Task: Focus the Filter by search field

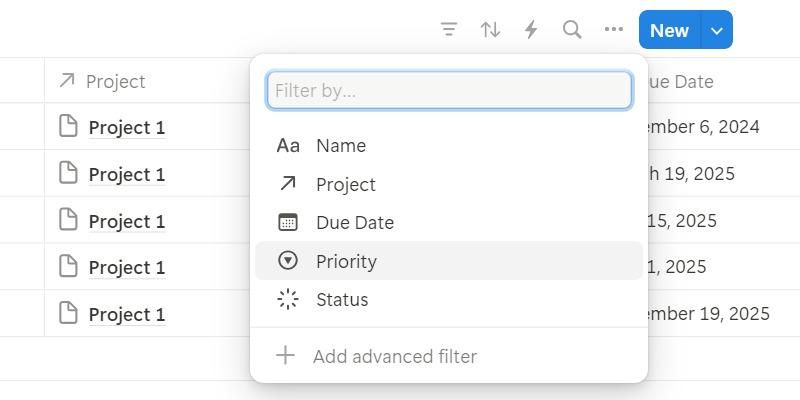Action: [x=449, y=91]
